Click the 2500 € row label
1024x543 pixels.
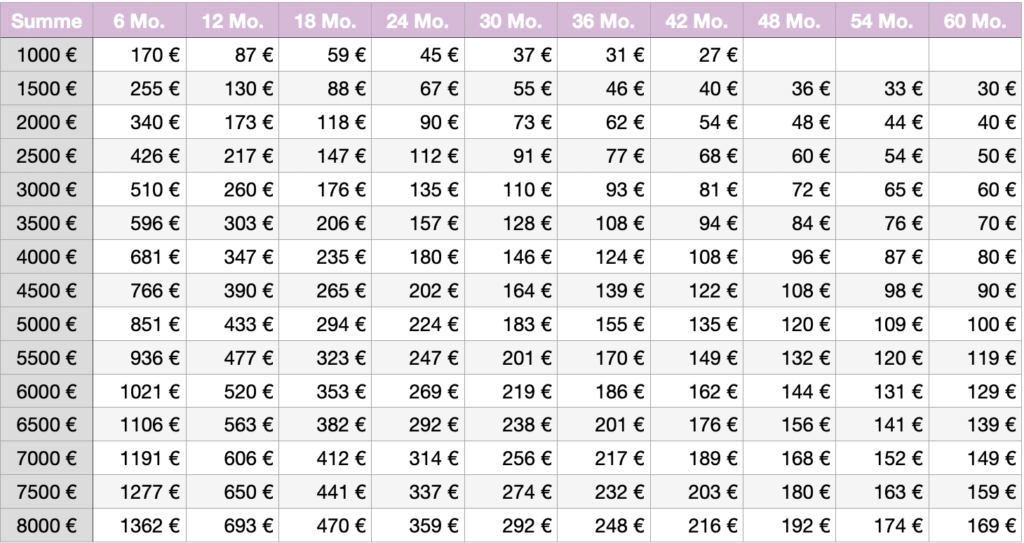pyautogui.click(x=46, y=156)
